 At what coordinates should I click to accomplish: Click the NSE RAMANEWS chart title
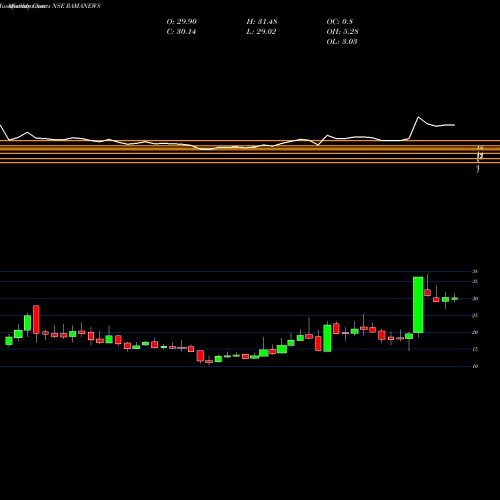[x=76, y=6]
